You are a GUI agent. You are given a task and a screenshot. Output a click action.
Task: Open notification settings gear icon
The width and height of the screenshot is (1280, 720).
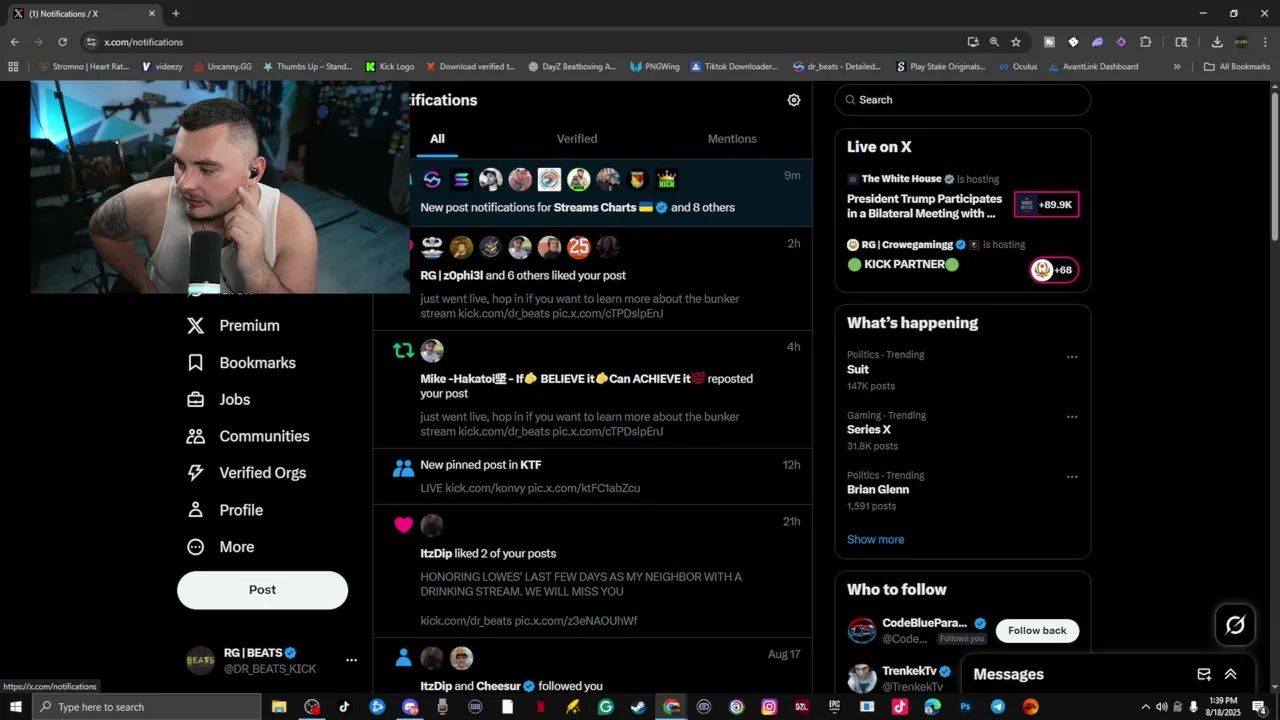794,100
